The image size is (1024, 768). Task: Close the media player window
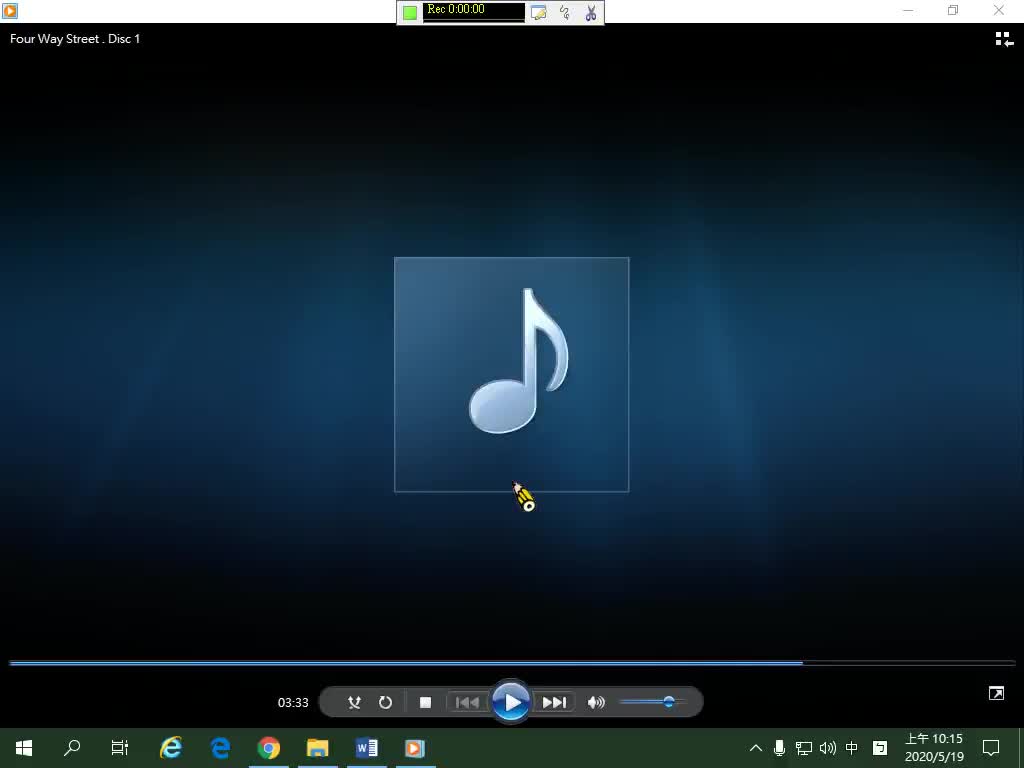(999, 10)
